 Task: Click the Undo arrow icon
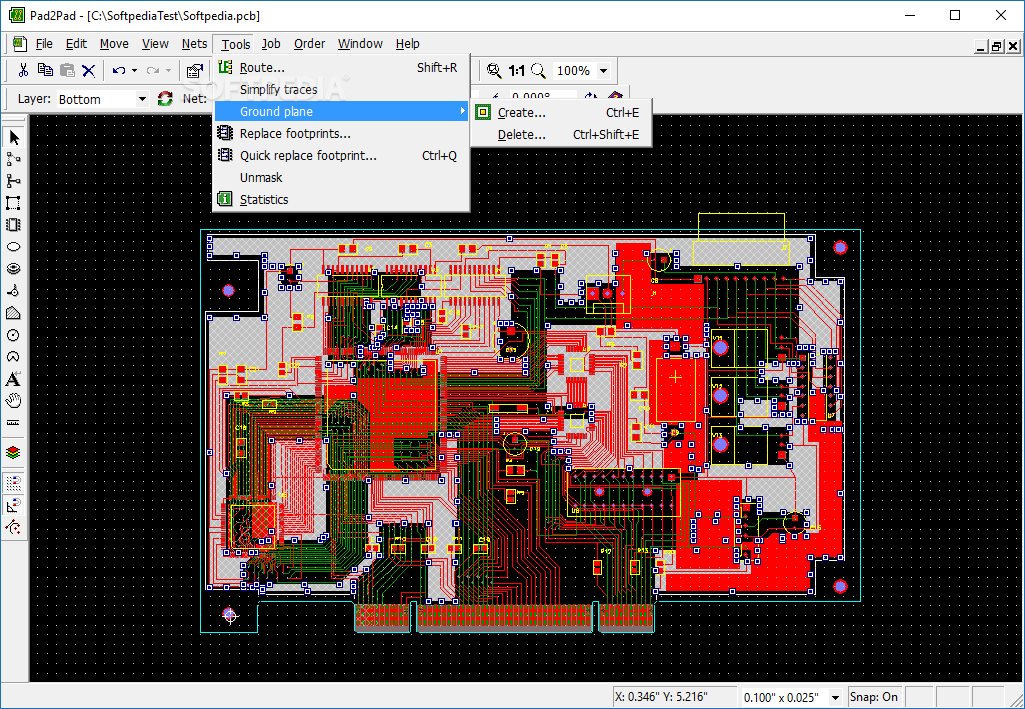pos(118,71)
